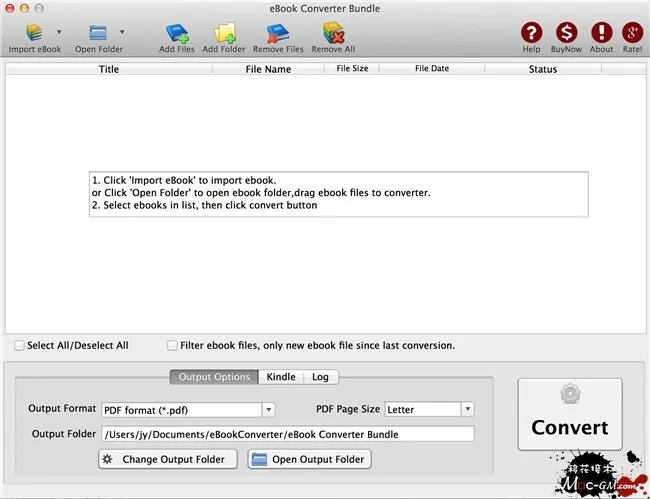This screenshot has width=650, height=499.
Task: Close the eBook Converter Bundle window
Action: (9, 8)
